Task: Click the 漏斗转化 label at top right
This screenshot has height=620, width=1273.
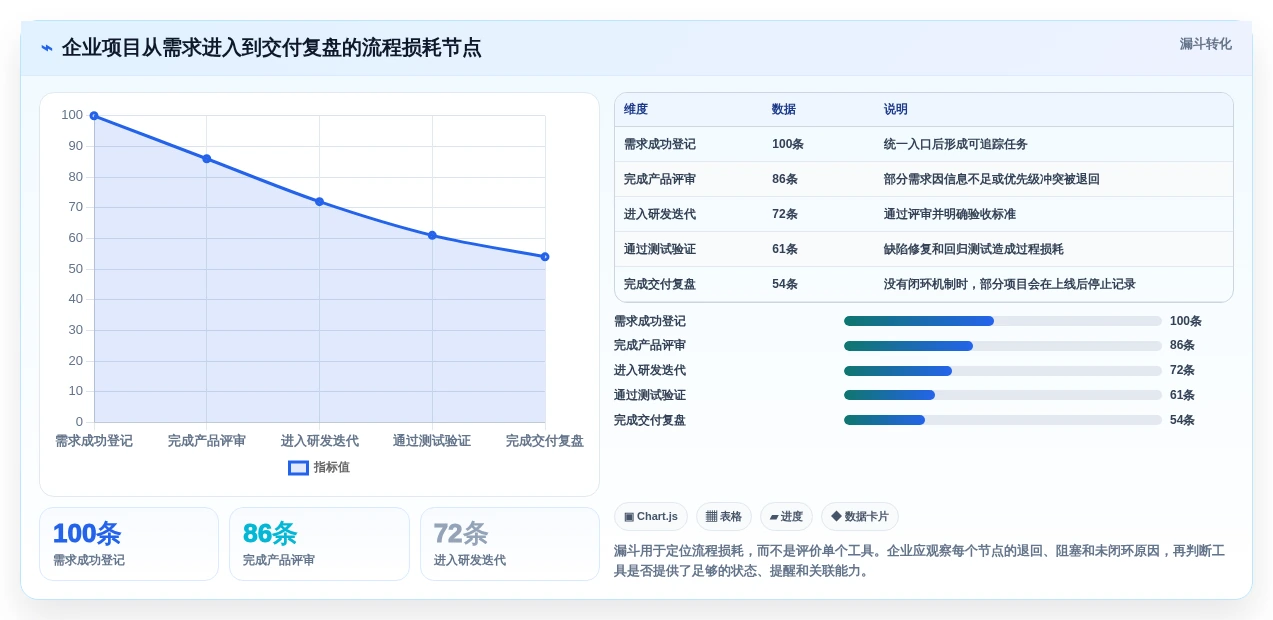Action: click(x=1205, y=44)
